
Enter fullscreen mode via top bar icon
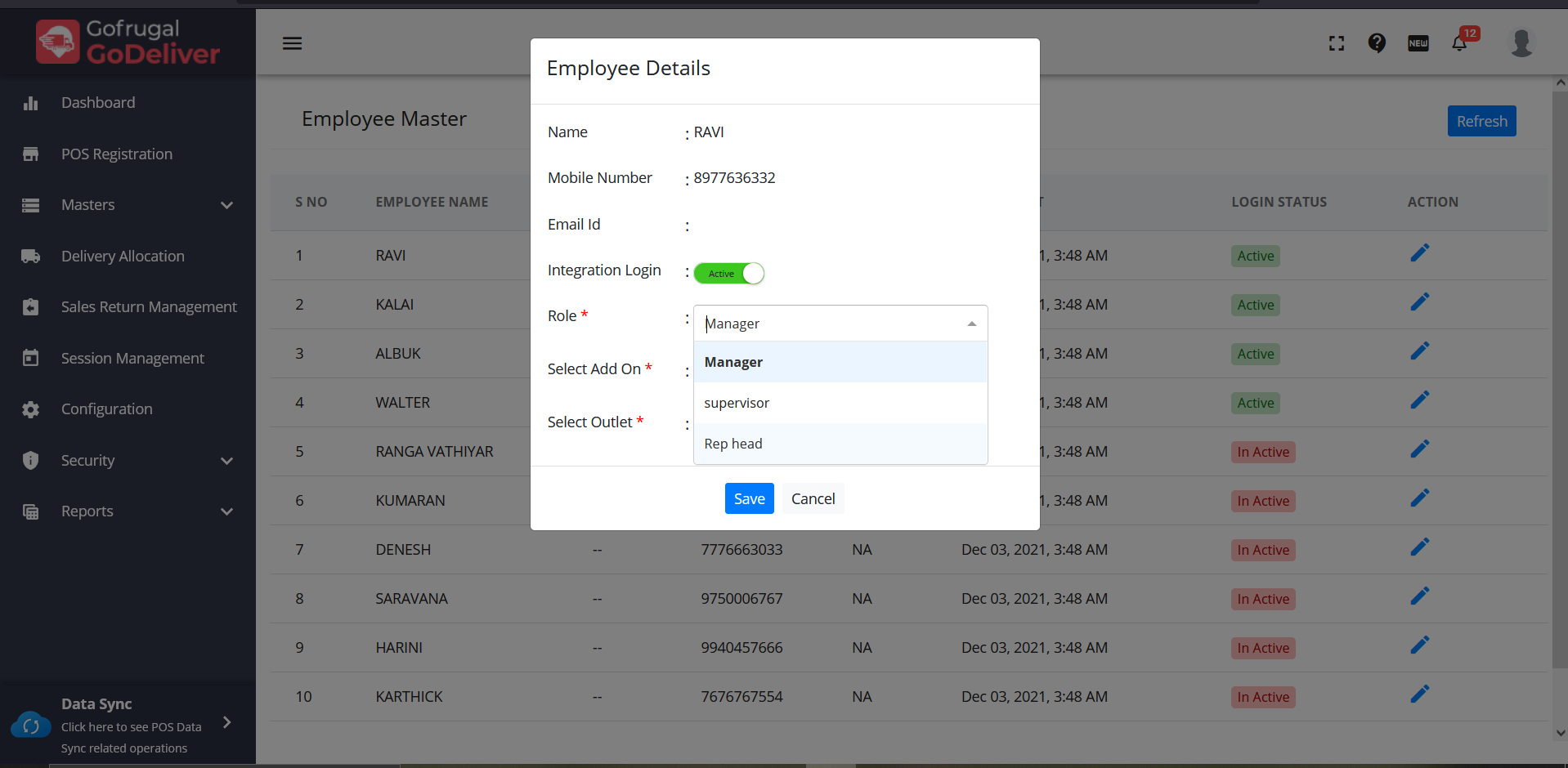pyautogui.click(x=1337, y=43)
